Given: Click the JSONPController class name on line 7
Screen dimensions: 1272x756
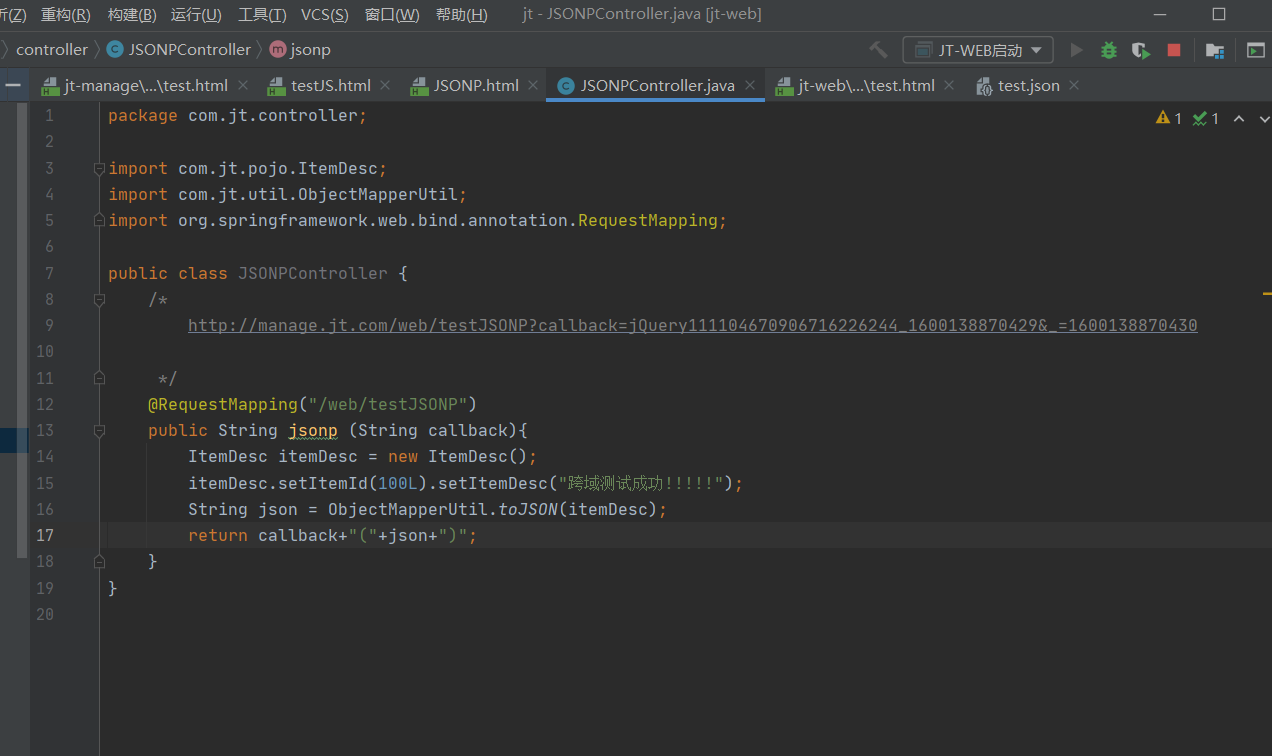Looking at the screenshot, I should pyautogui.click(x=313, y=273).
